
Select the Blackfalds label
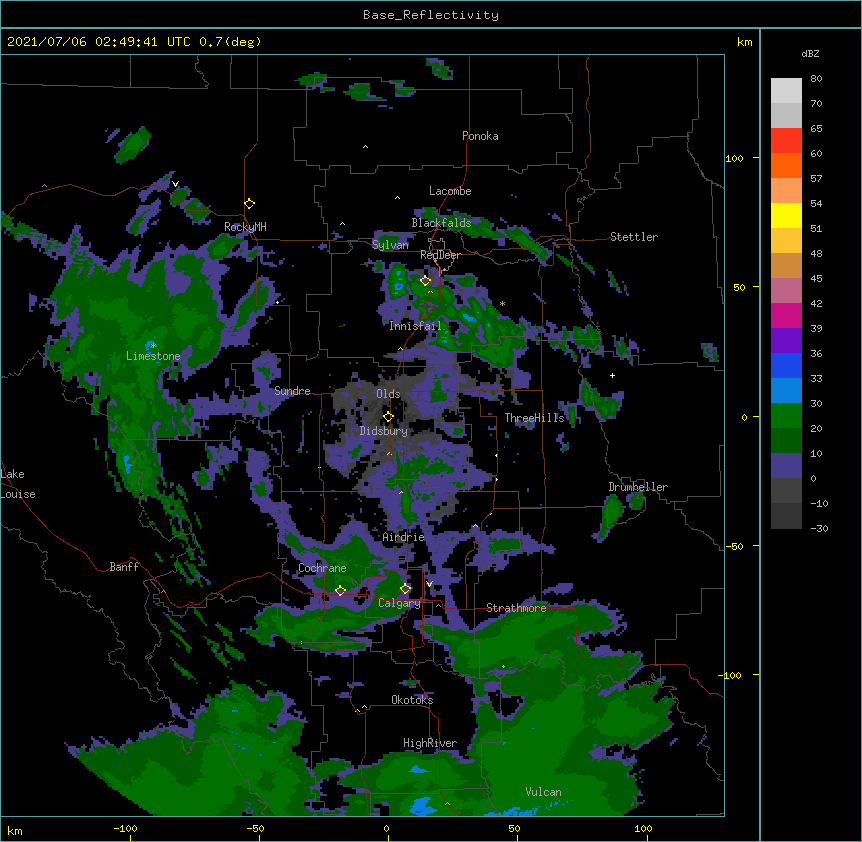click(x=441, y=223)
